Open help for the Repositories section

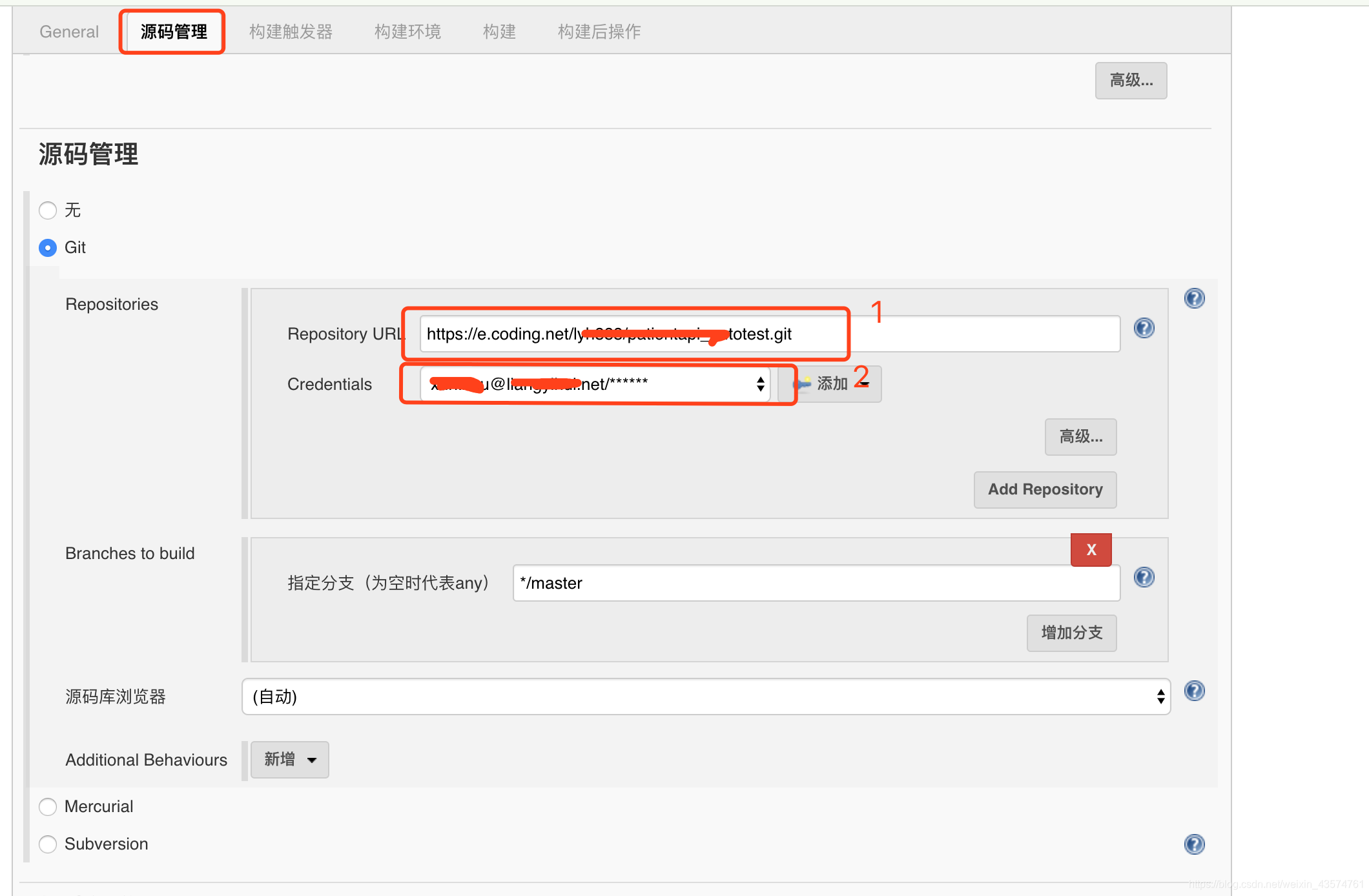pos(1194,298)
